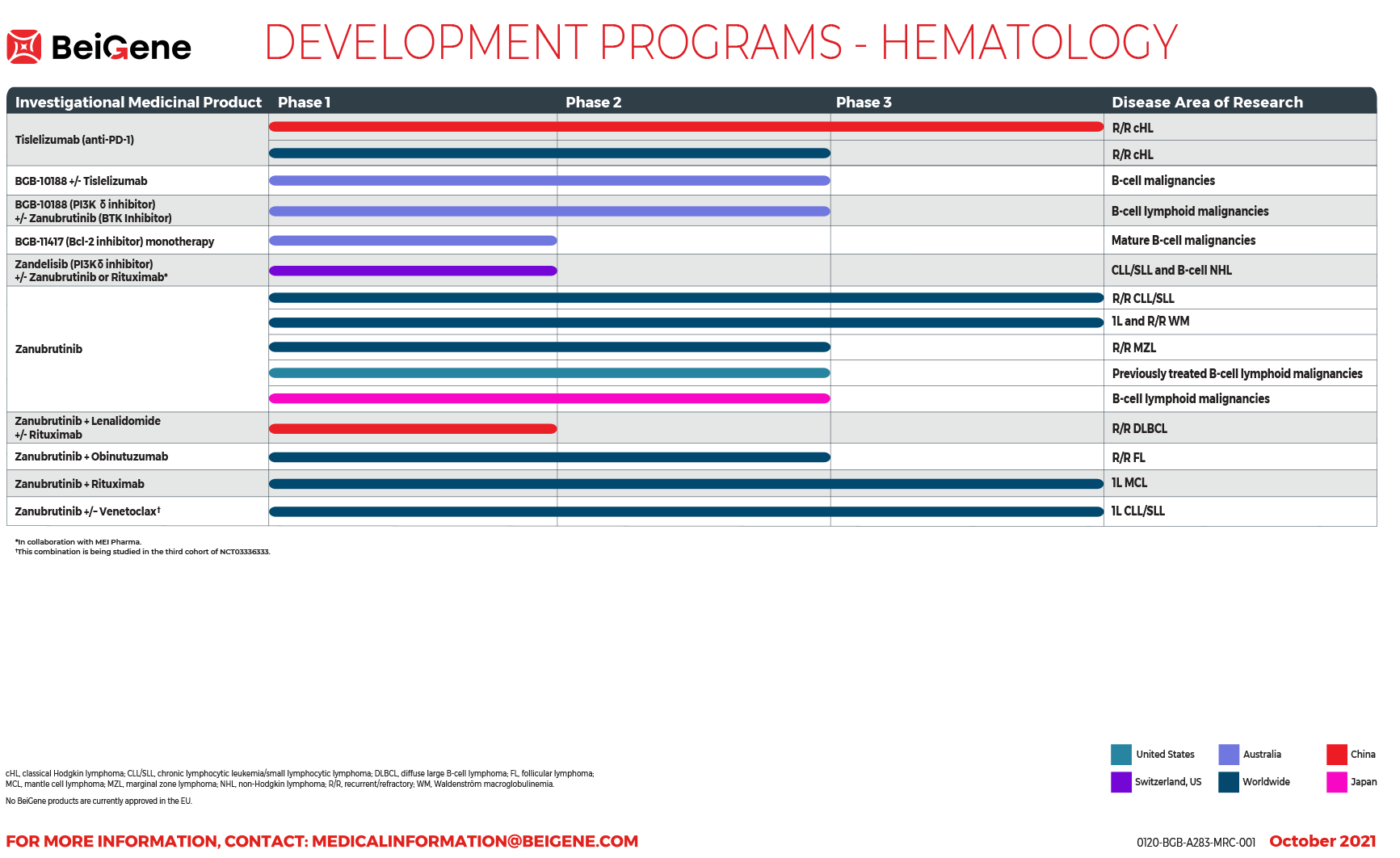Click the United States legend label
The height and width of the screenshot is (858, 1400).
point(1165,755)
